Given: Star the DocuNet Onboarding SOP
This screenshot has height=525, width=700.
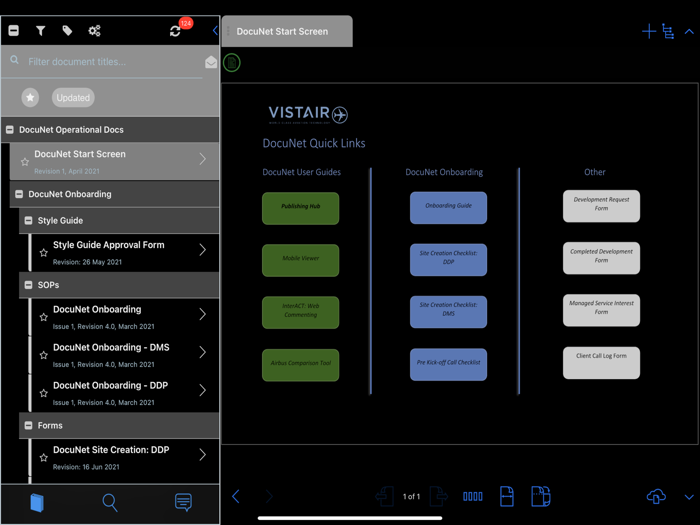Looking at the screenshot, I should [x=43, y=317].
